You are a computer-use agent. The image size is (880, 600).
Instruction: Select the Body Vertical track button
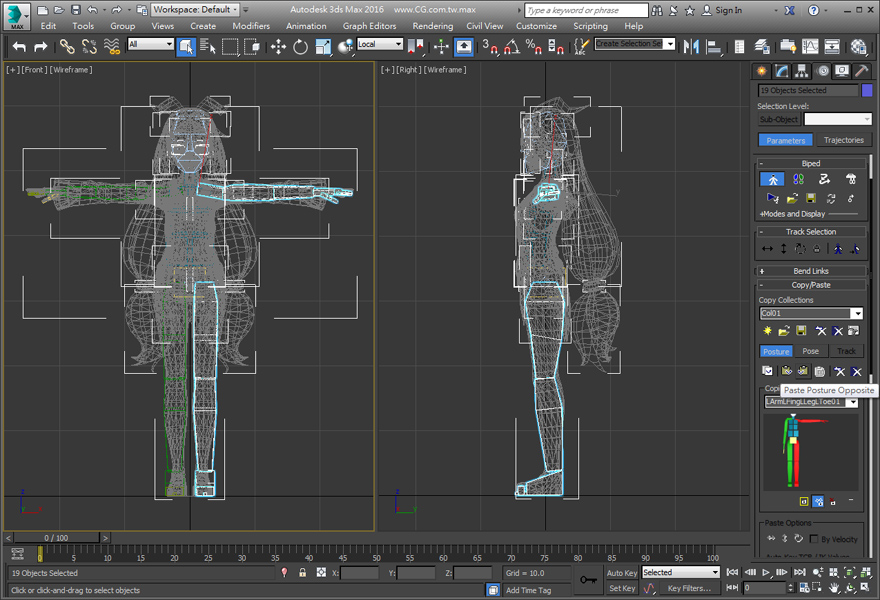click(x=783, y=249)
